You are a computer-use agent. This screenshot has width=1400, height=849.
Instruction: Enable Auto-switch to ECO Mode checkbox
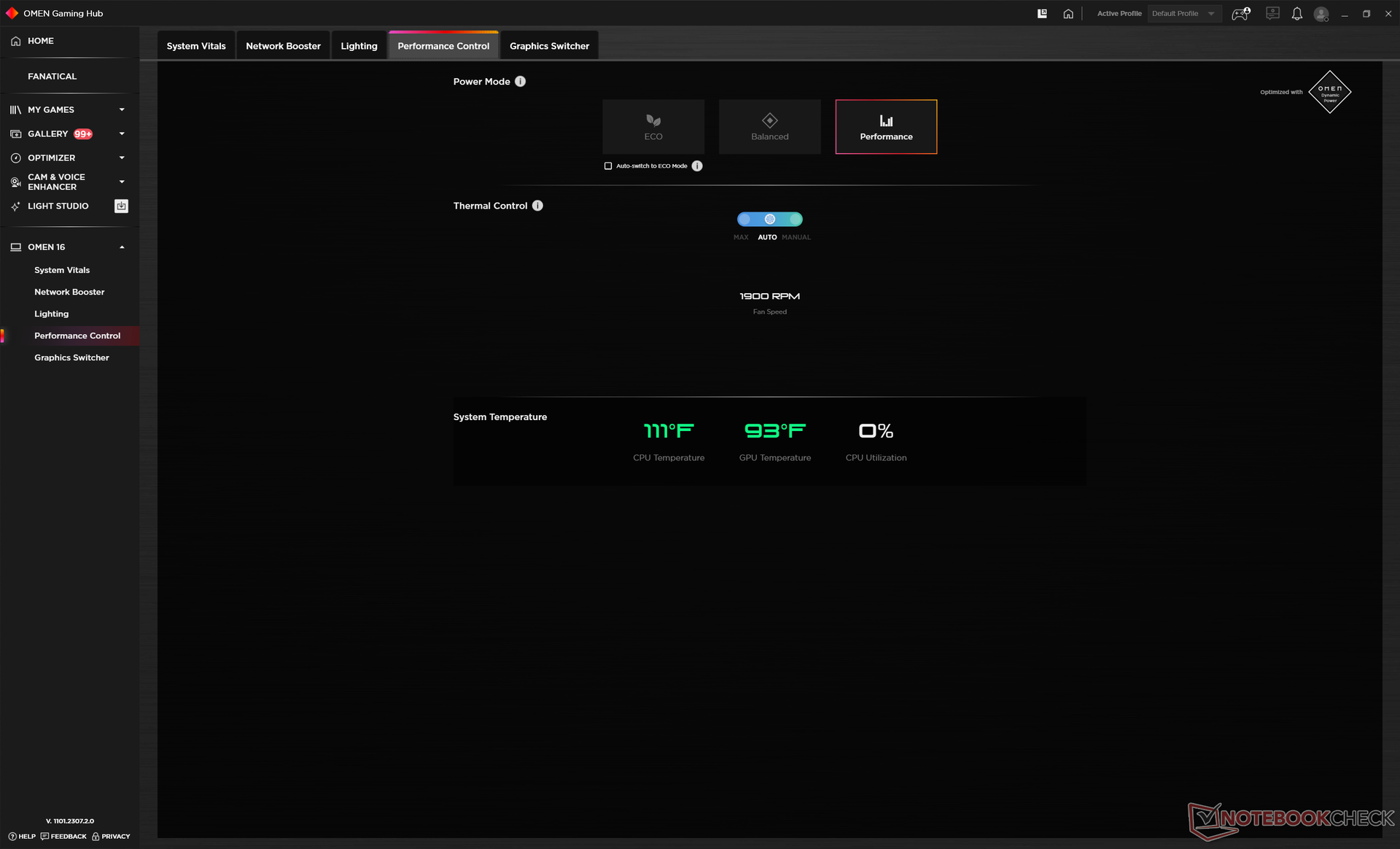tap(608, 166)
